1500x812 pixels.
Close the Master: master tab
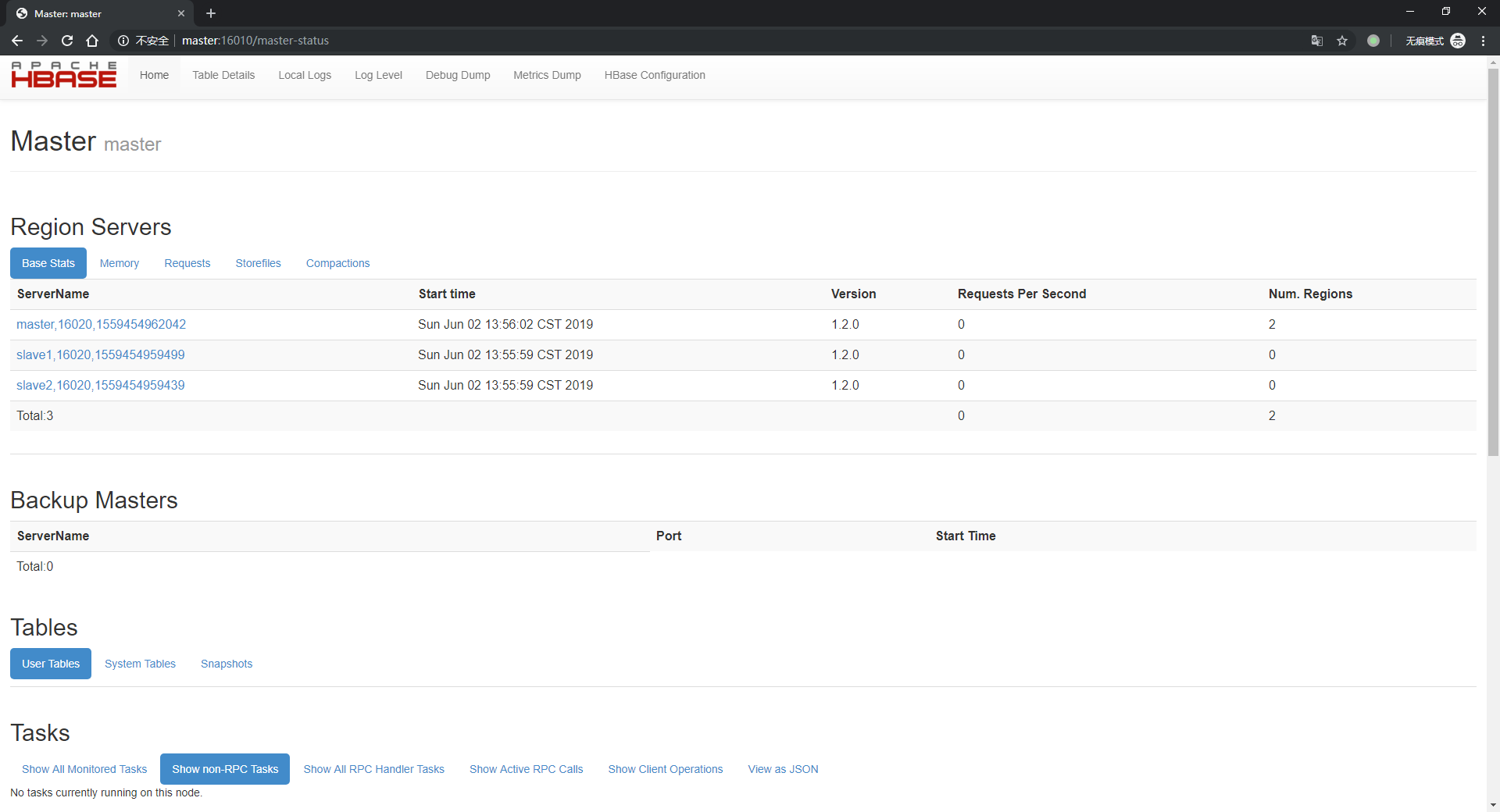(181, 13)
